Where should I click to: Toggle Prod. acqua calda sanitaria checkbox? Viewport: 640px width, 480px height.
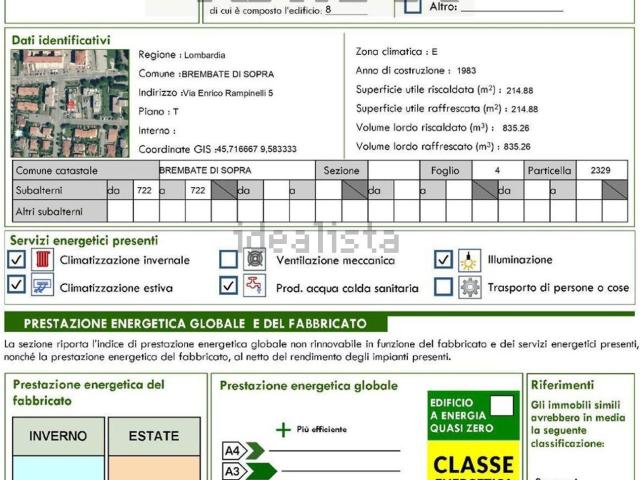coord(229,285)
